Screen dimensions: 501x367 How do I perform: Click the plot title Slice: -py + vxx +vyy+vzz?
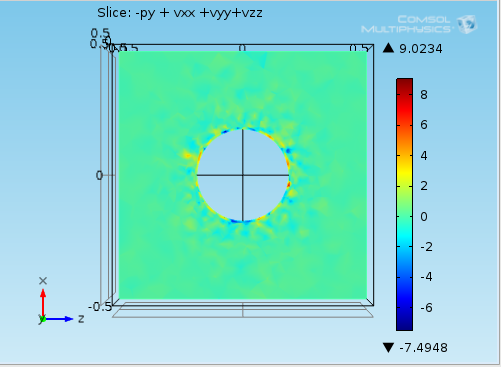(180, 13)
